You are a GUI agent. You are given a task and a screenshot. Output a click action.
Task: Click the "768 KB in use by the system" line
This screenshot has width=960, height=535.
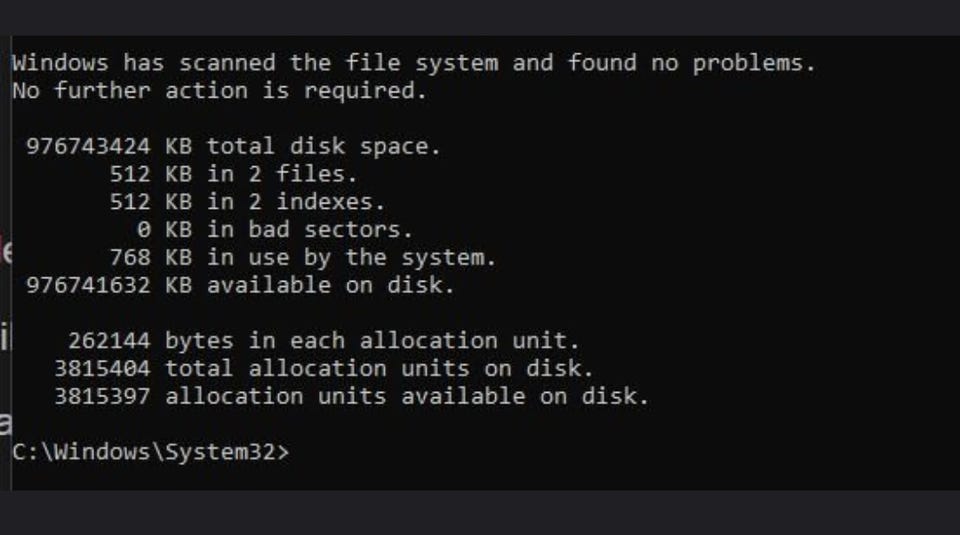[x=302, y=257]
